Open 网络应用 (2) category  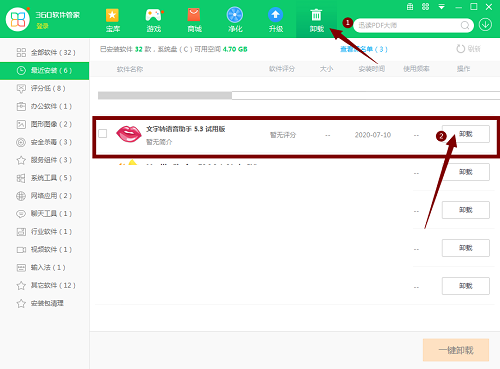[x=44, y=196]
